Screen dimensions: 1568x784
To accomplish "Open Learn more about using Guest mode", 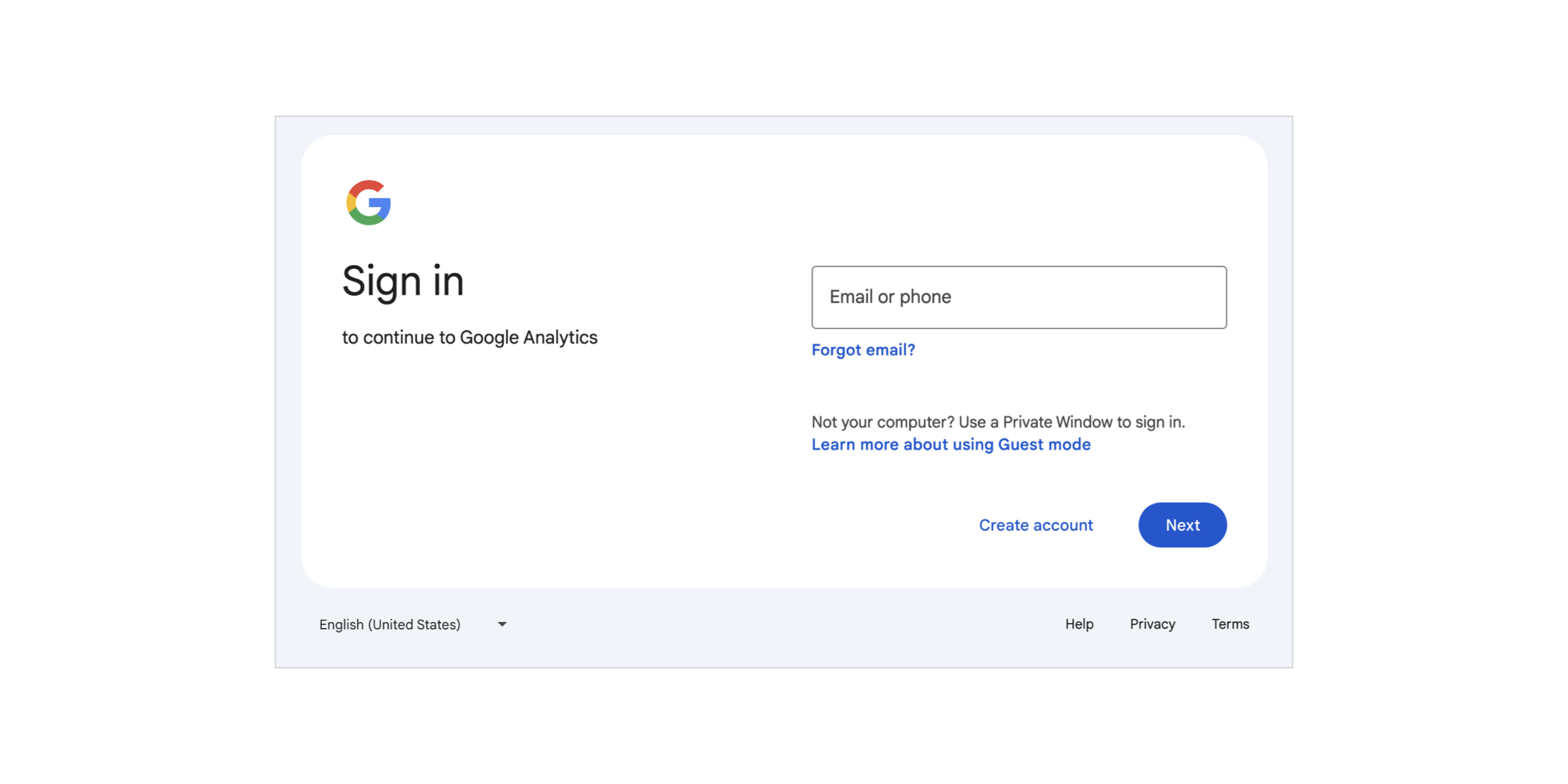I will coord(951,445).
